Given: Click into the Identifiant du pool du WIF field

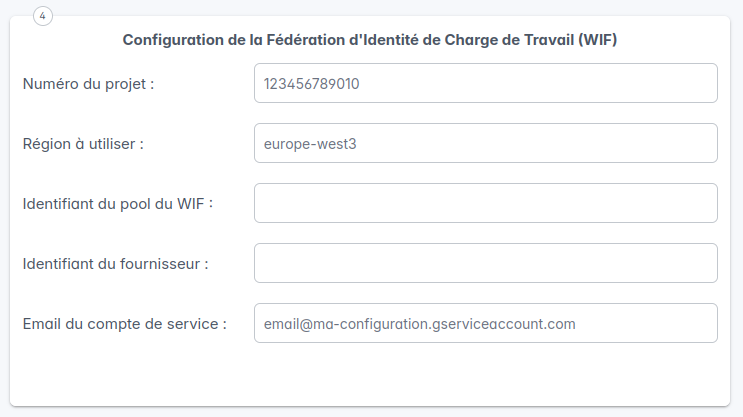Looking at the screenshot, I should coord(486,203).
